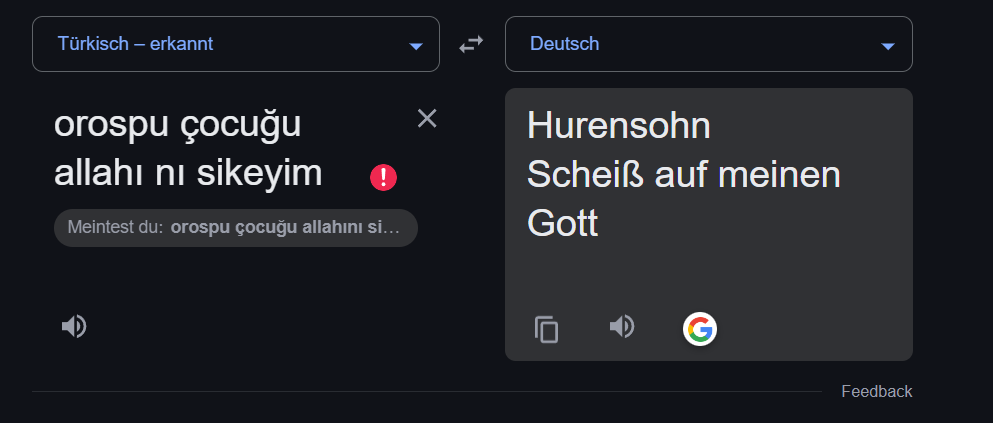Expand the target language dropdown arrow
The image size is (993, 423).
click(x=887, y=46)
